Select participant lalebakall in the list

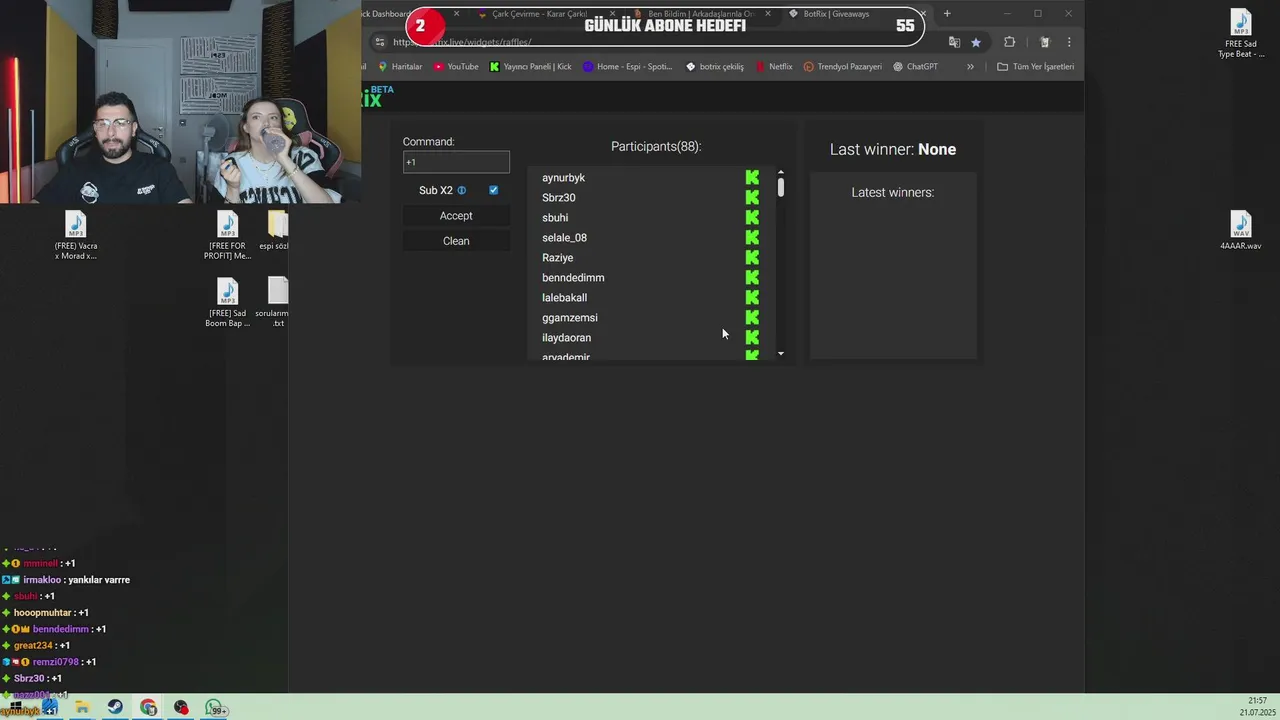coord(564,298)
